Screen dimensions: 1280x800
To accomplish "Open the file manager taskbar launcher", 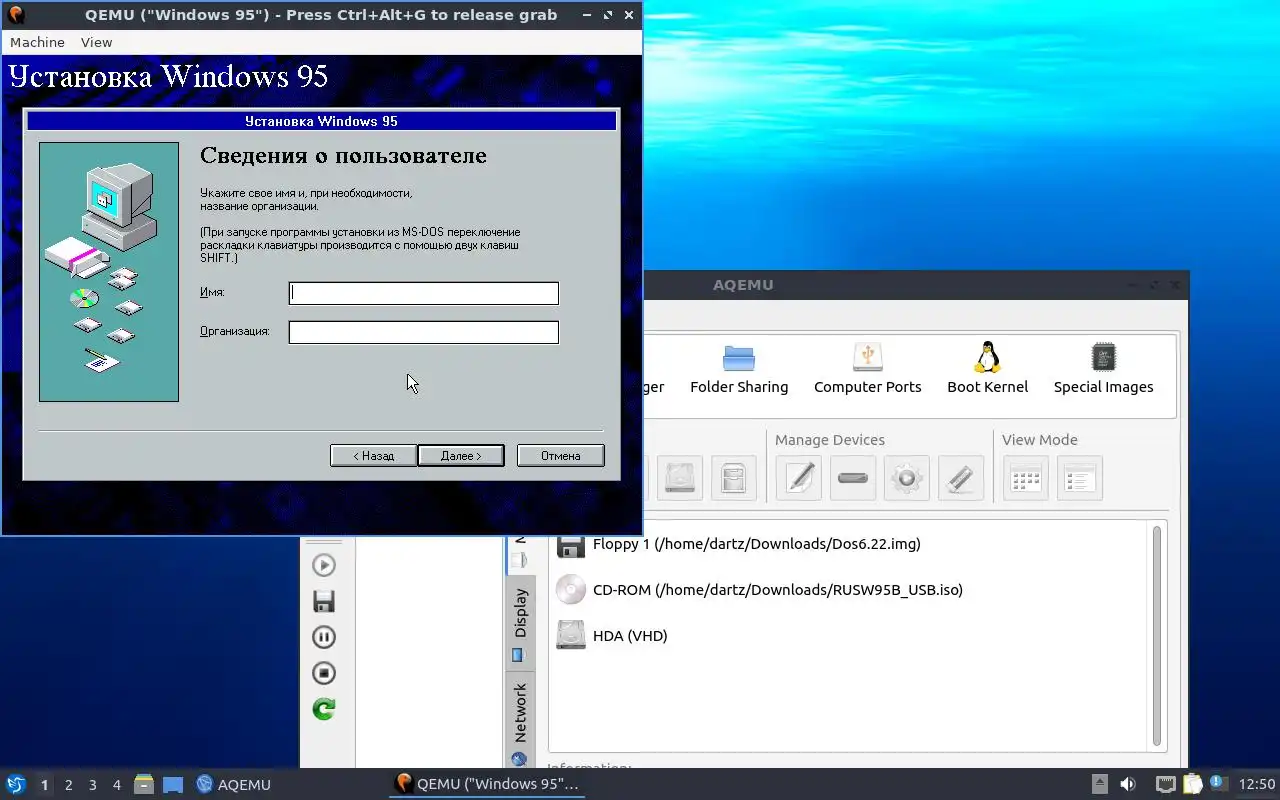I will tap(143, 785).
